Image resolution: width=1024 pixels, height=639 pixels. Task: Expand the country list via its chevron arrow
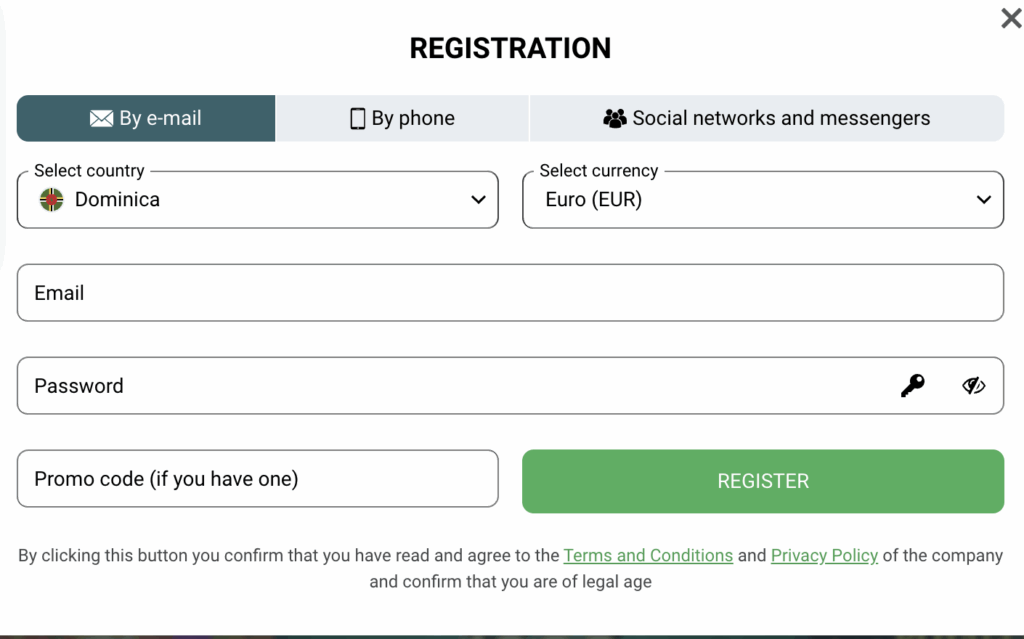477,199
